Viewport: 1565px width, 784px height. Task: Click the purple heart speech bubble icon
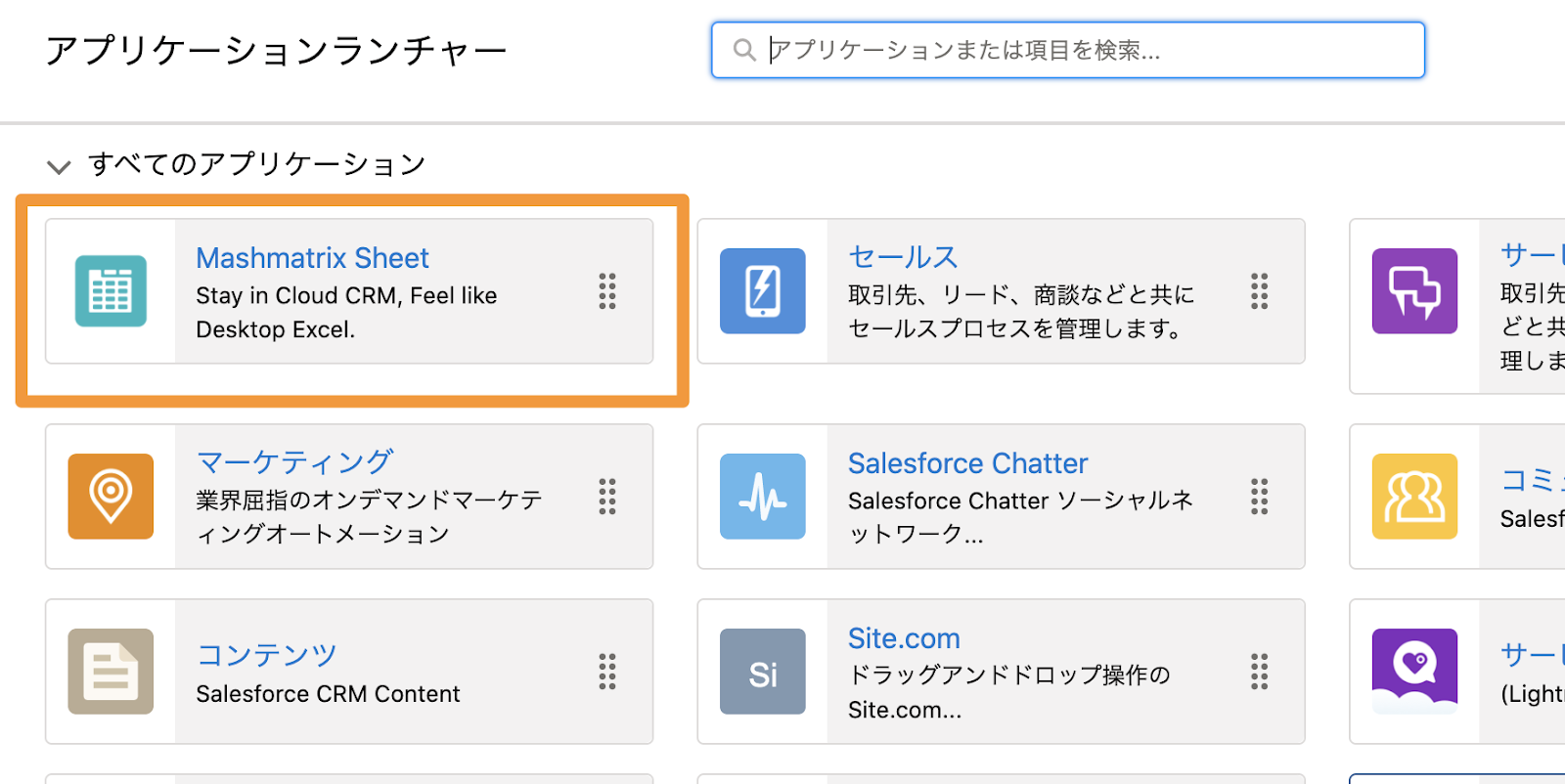1414,672
